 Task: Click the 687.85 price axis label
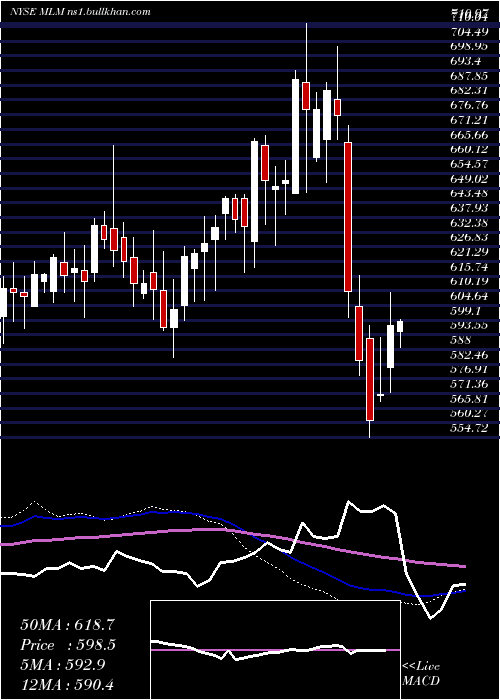470,76
